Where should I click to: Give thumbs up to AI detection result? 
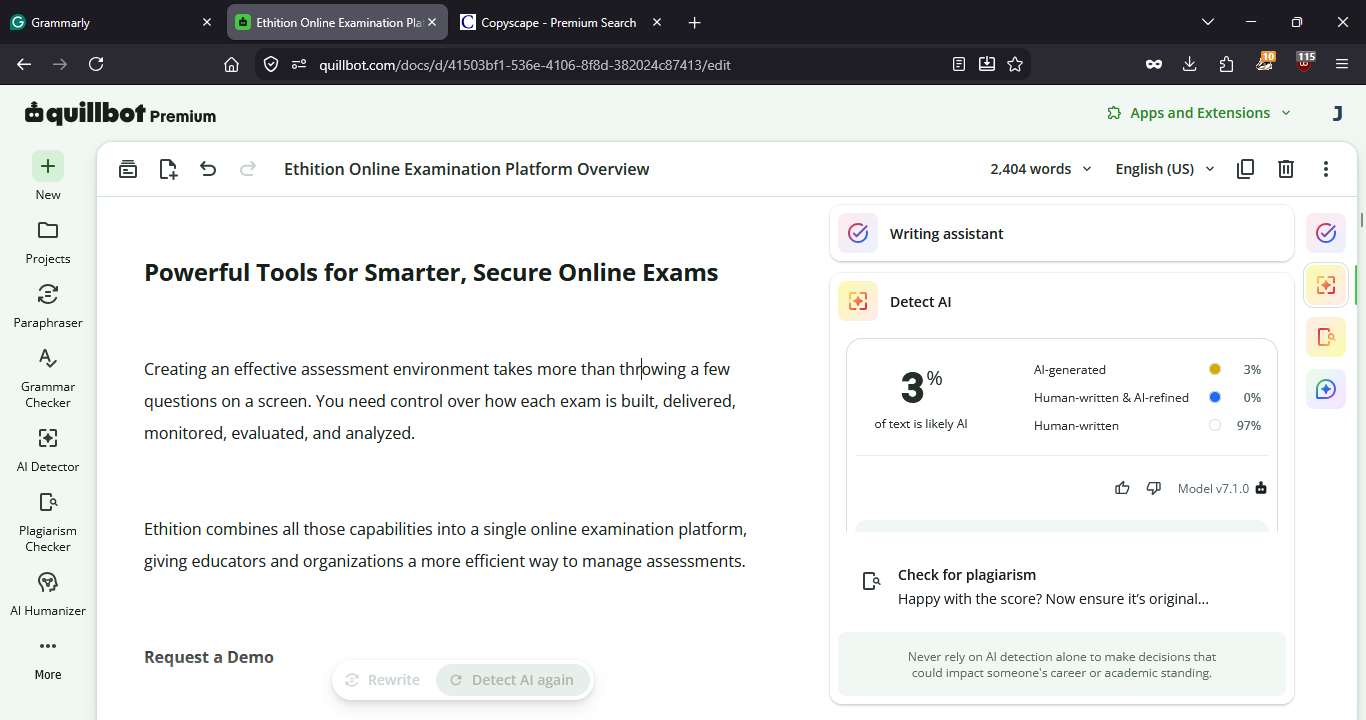pyautogui.click(x=1122, y=488)
